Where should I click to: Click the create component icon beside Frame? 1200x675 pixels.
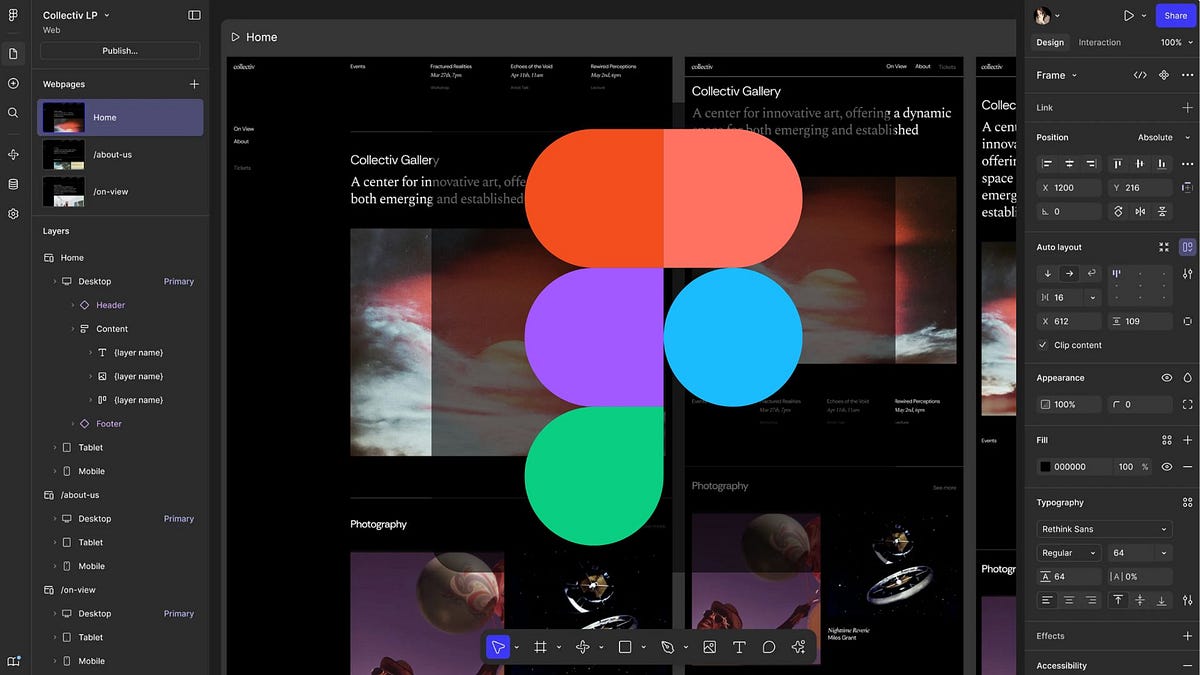(1163, 75)
